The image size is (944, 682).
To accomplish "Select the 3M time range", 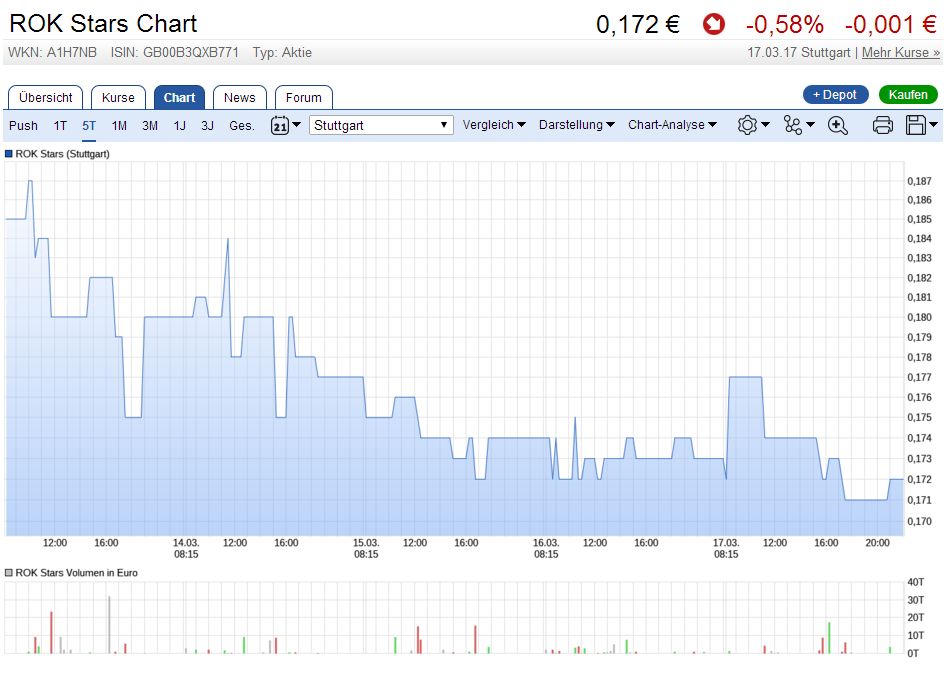I will click(x=150, y=125).
